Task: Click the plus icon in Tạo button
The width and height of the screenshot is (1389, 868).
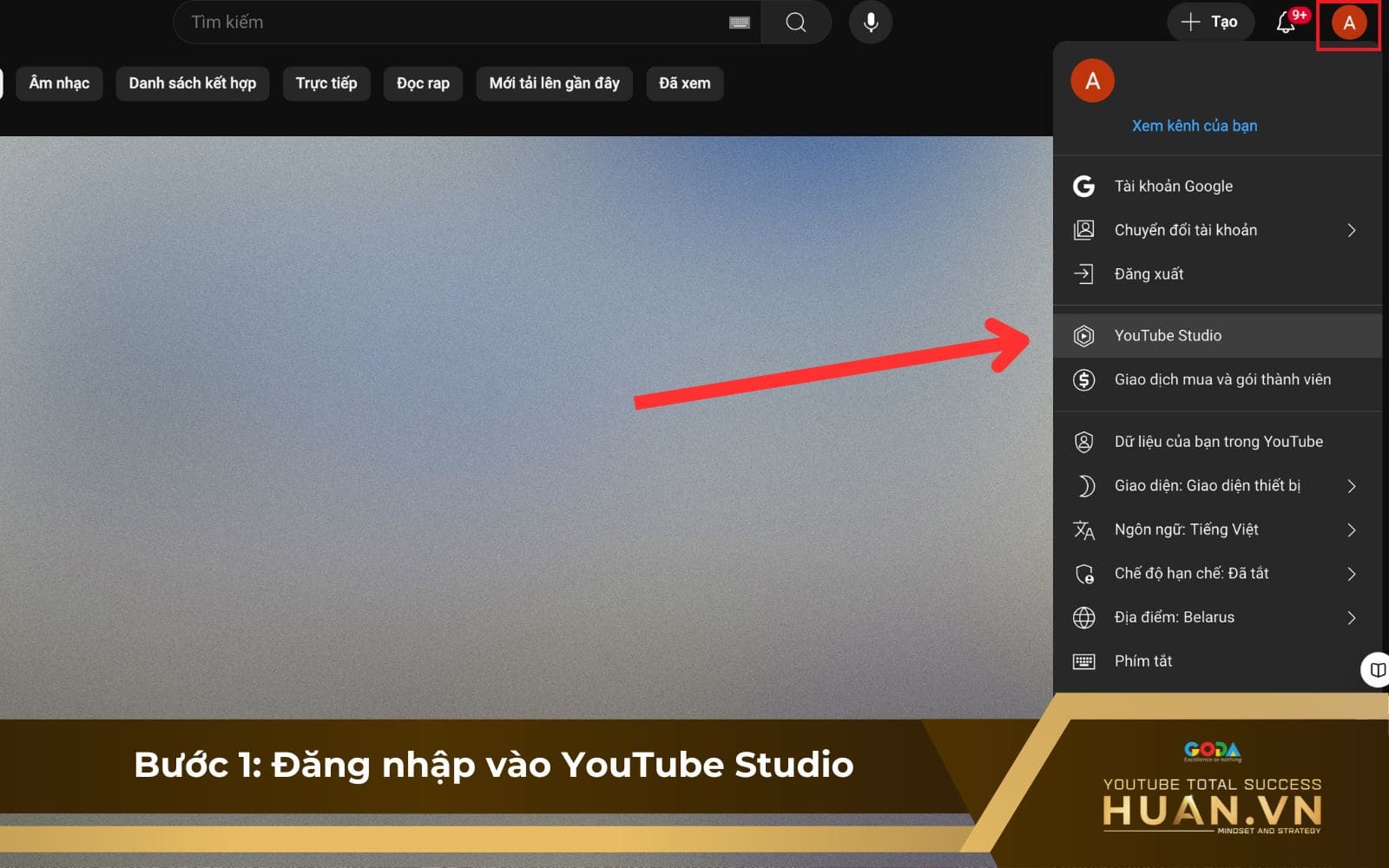Action: point(1190,22)
